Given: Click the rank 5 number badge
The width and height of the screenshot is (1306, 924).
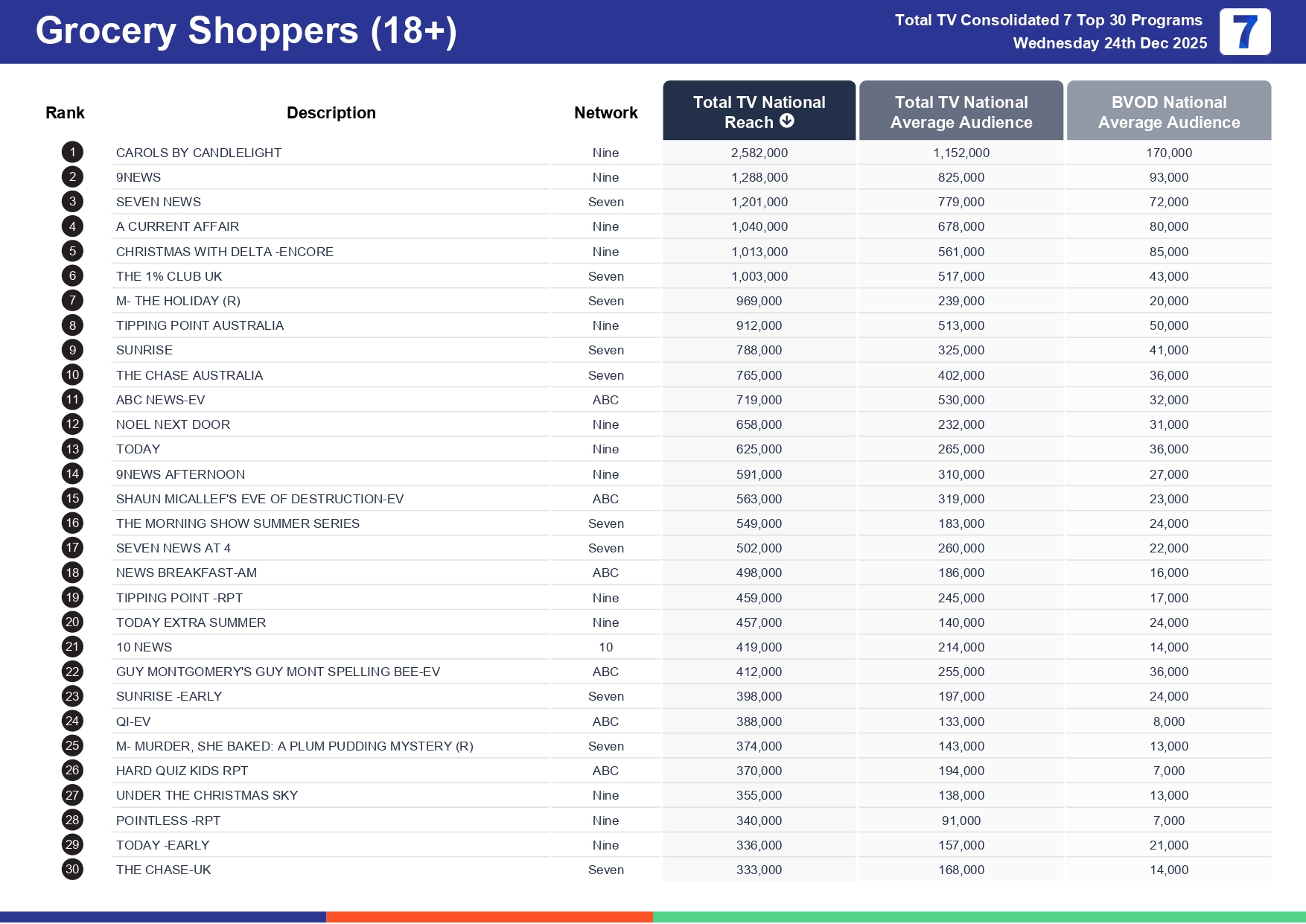Looking at the screenshot, I should pos(72,252).
